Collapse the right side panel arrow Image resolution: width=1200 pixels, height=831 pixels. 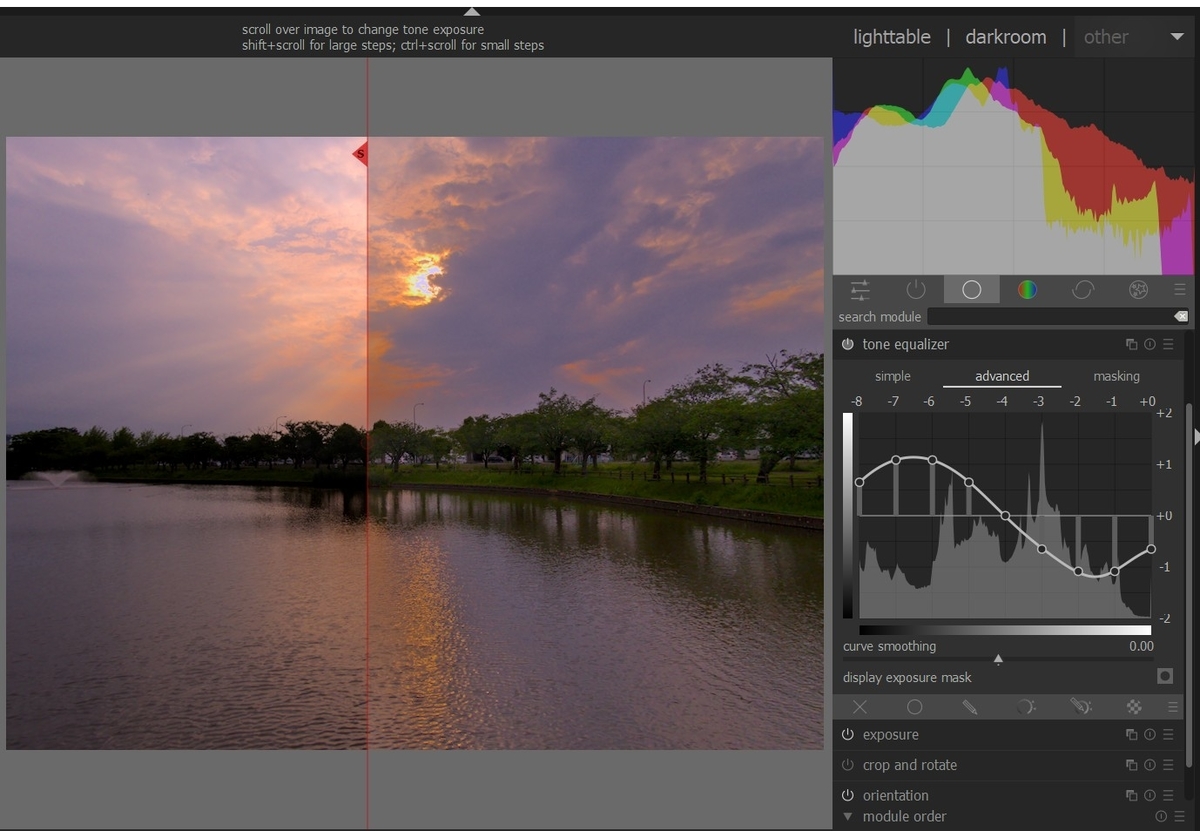click(x=1196, y=436)
